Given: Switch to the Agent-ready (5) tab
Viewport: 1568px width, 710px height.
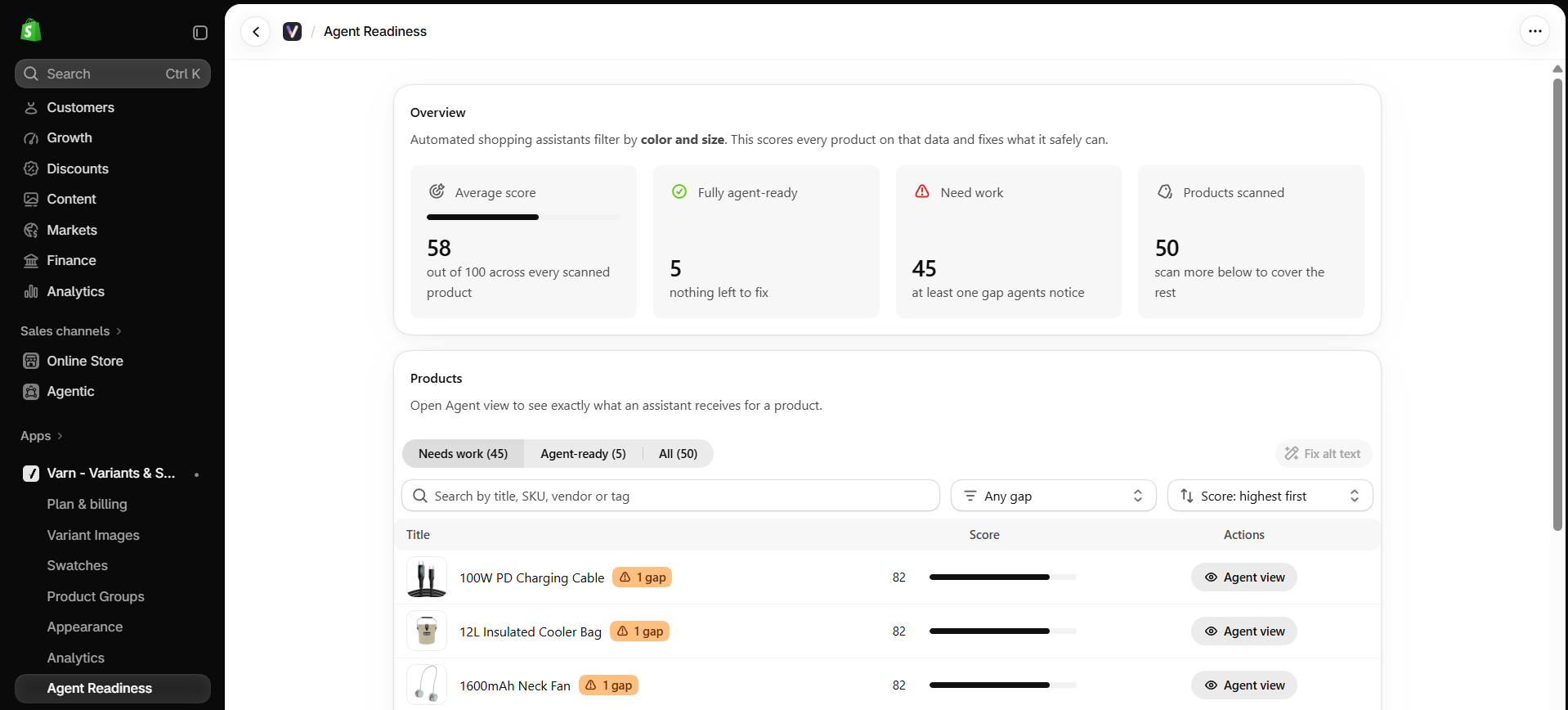Looking at the screenshot, I should point(583,454).
